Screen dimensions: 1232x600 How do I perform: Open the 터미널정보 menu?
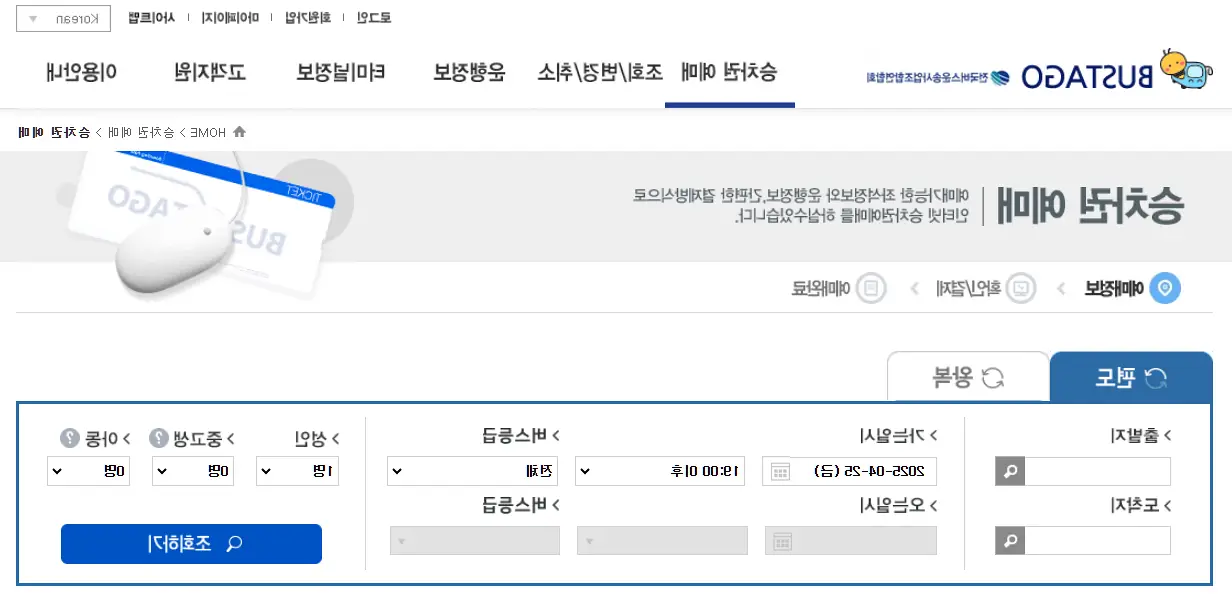(342, 72)
